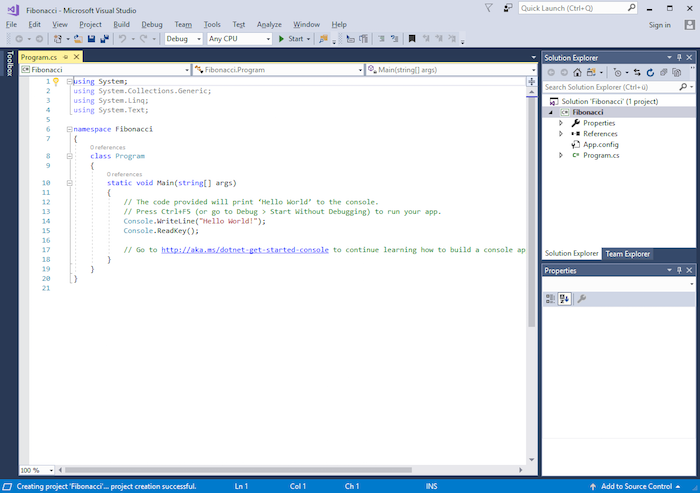Click the Navigate Backward toolbar icon
Viewport: 700px width, 493px height.
tap(19, 39)
